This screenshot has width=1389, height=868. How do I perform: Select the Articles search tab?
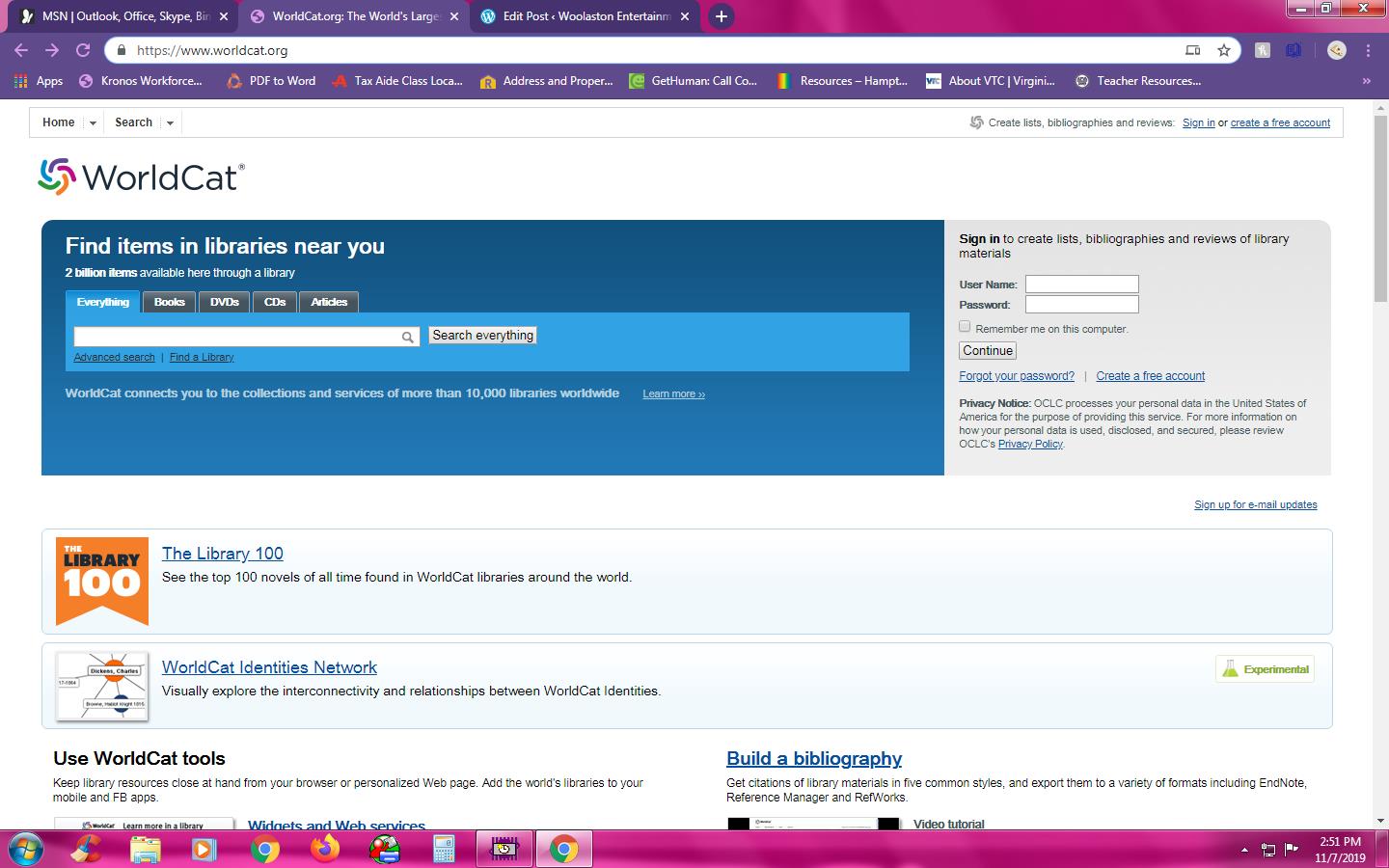[x=329, y=302]
